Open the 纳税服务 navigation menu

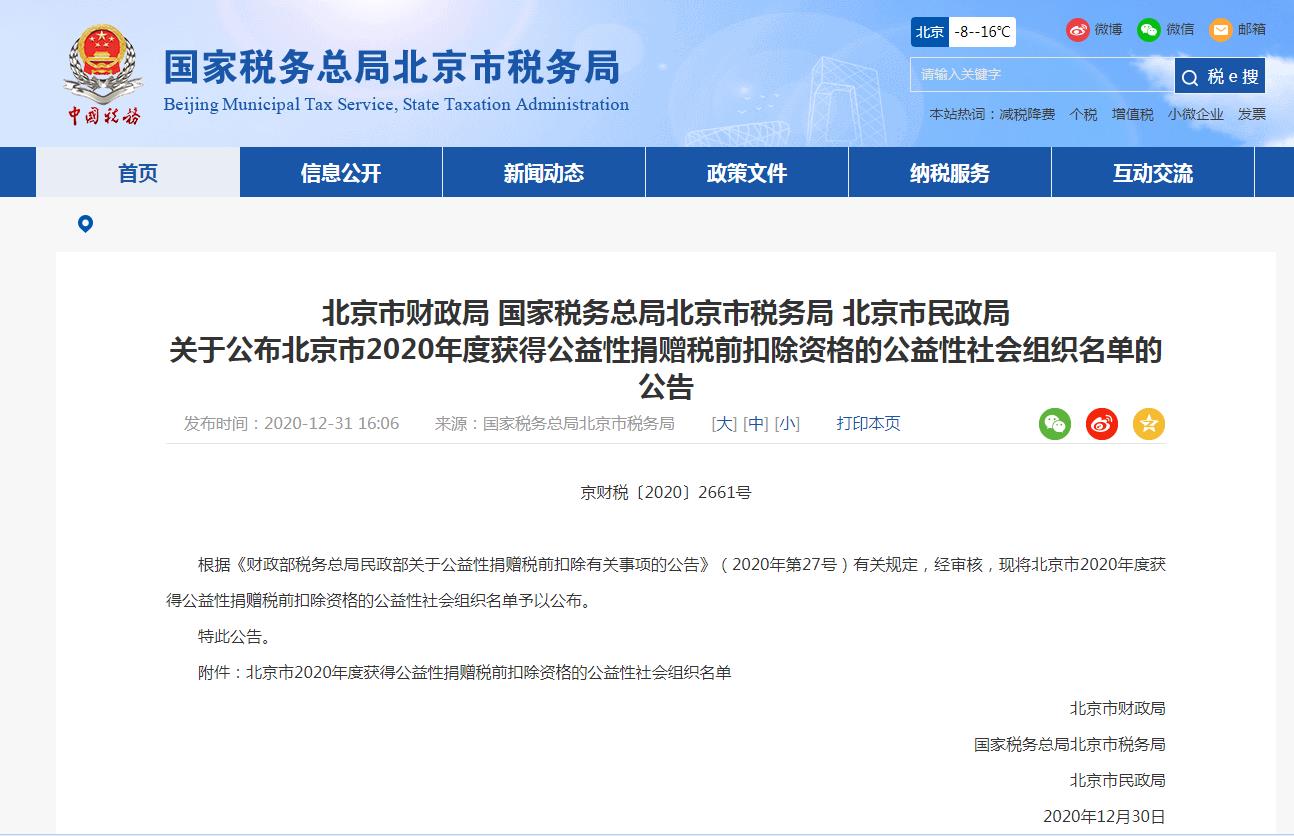tap(949, 173)
